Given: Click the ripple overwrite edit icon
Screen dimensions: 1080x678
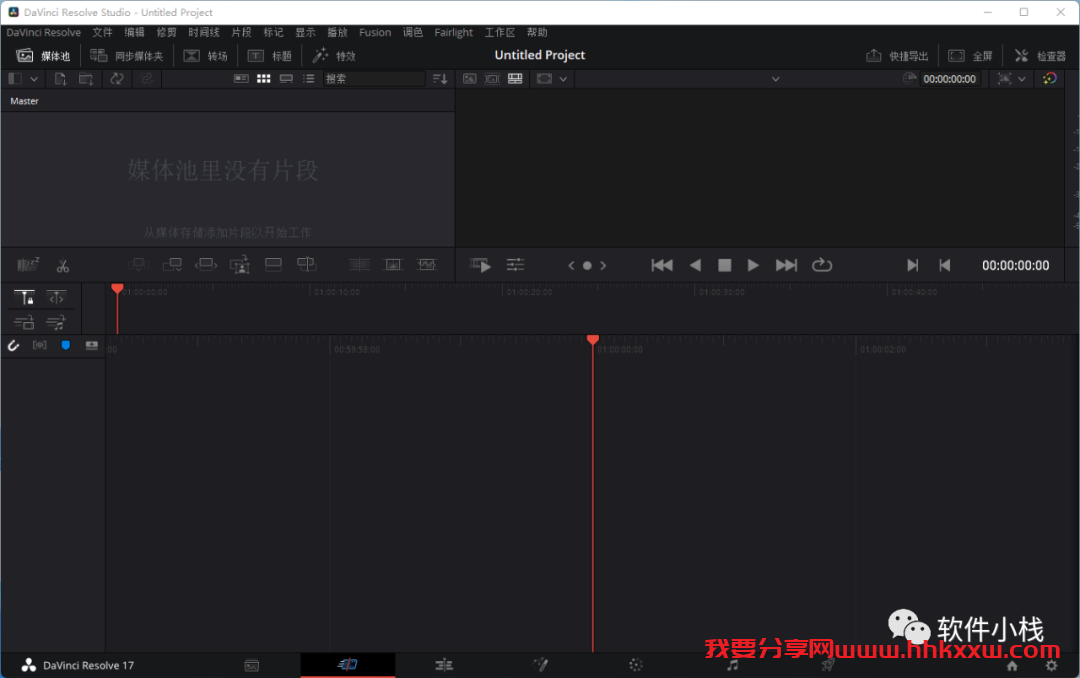Looking at the screenshot, I should point(206,265).
